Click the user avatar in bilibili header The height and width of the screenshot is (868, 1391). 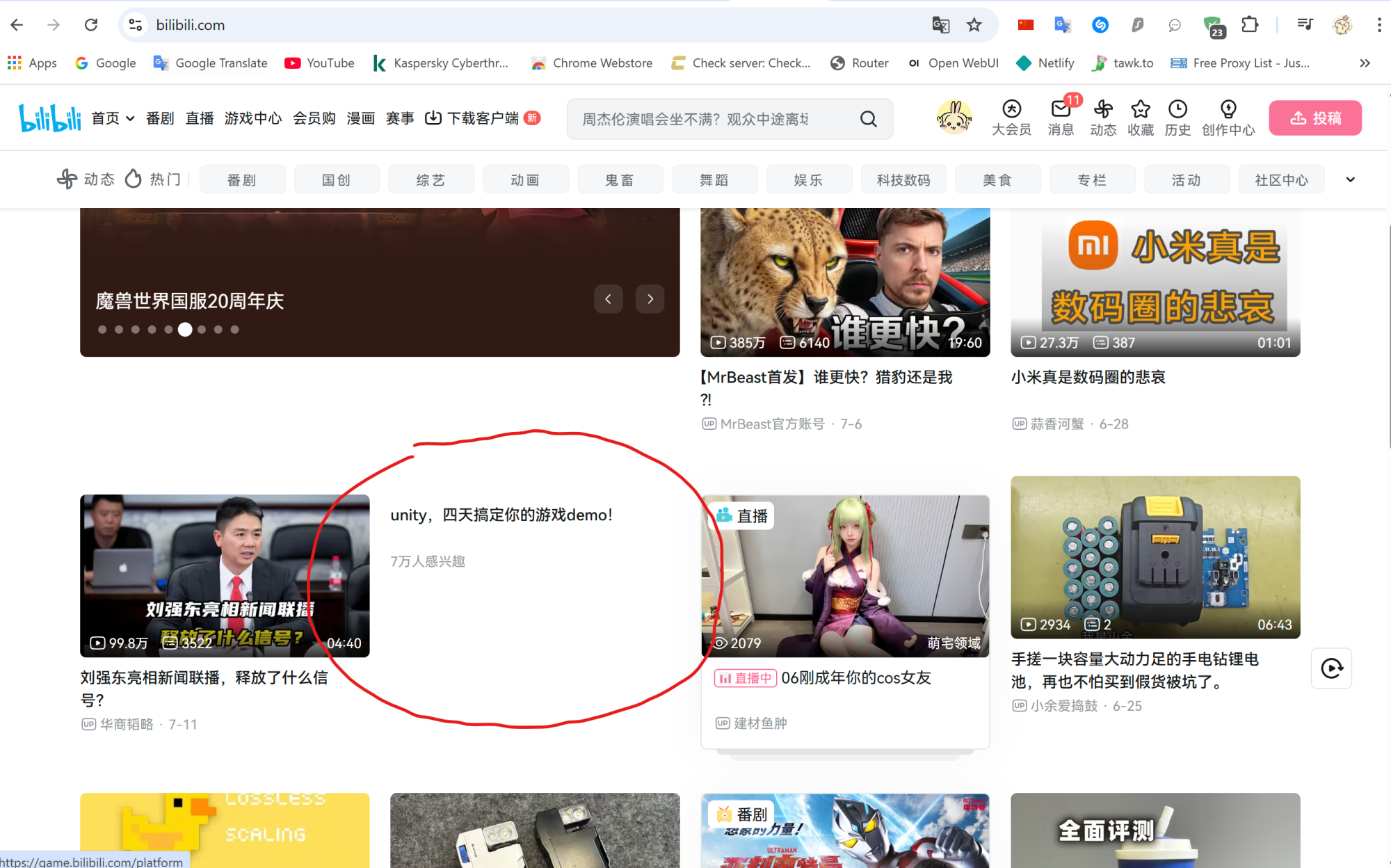click(x=954, y=117)
